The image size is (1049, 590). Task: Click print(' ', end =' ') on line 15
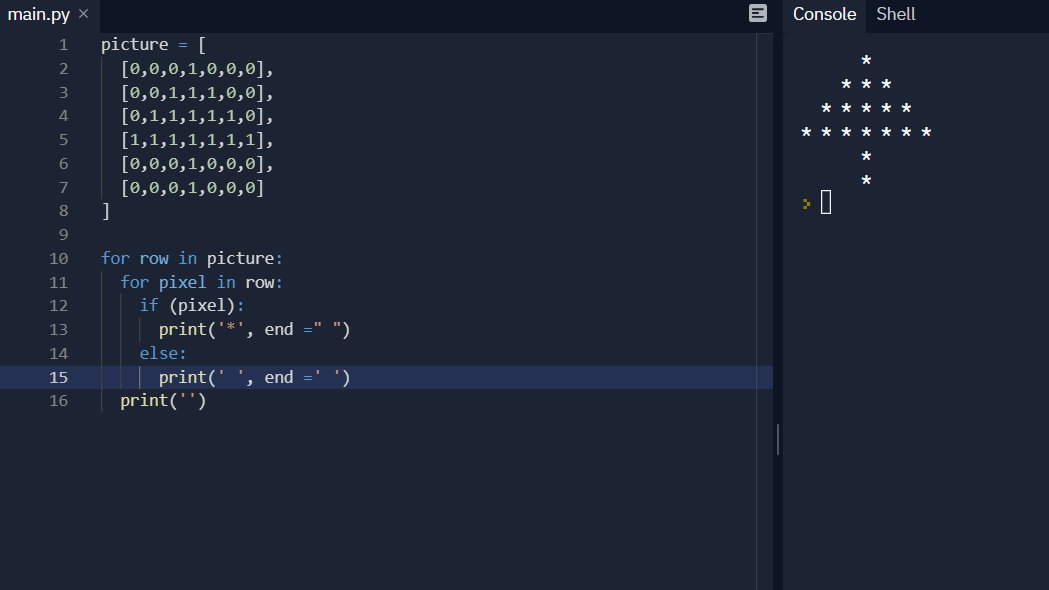pos(254,377)
